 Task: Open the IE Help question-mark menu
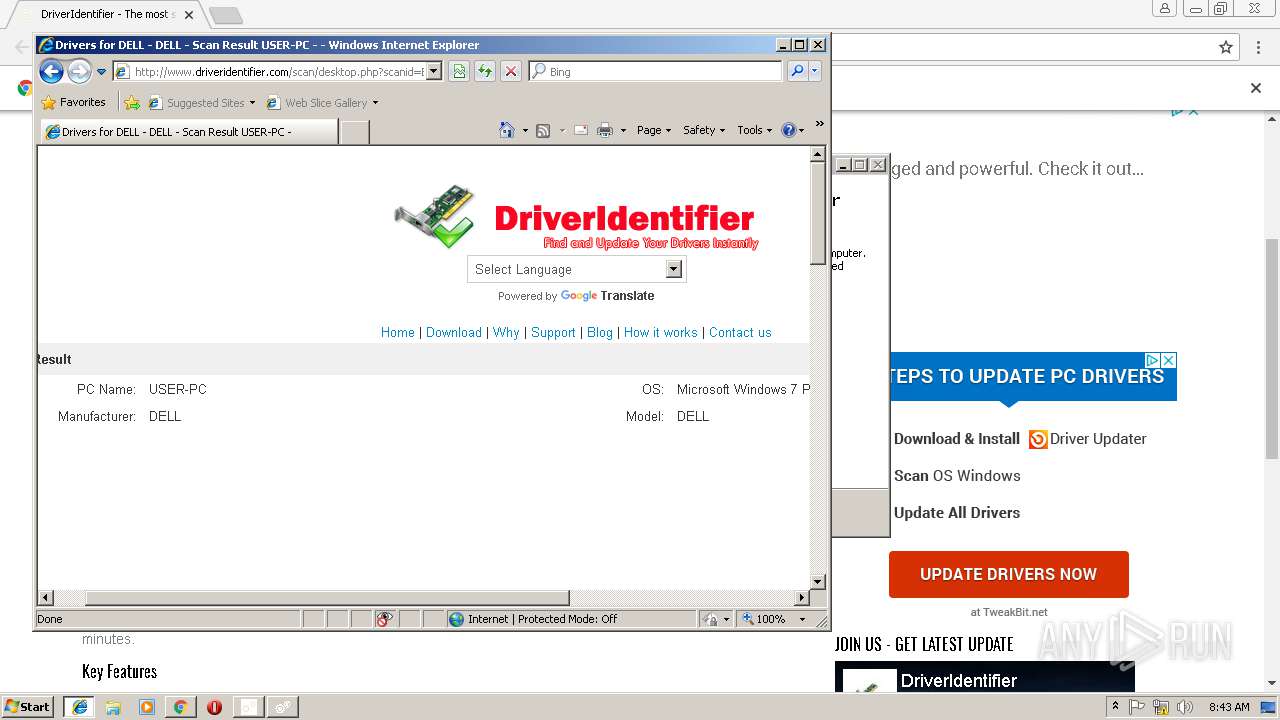pyautogui.click(x=793, y=130)
